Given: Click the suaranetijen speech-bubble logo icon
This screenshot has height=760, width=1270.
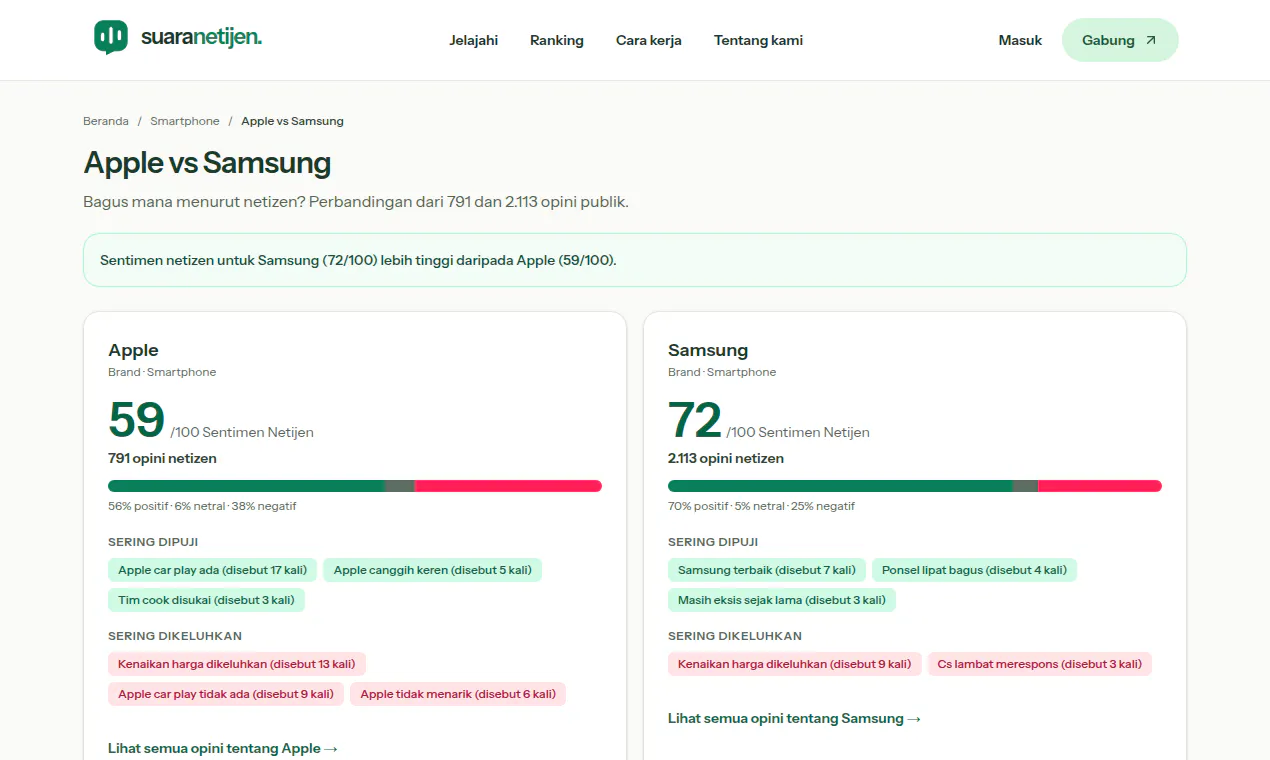Looking at the screenshot, I should pyautogui.click(x=111, y=37).
